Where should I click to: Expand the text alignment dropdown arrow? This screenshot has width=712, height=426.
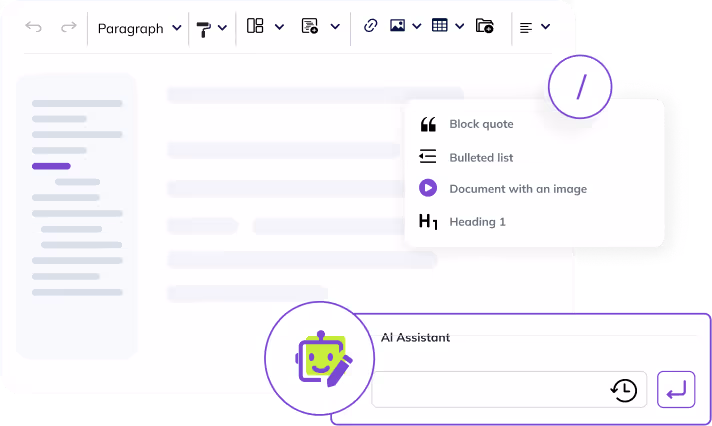[546, 28]
